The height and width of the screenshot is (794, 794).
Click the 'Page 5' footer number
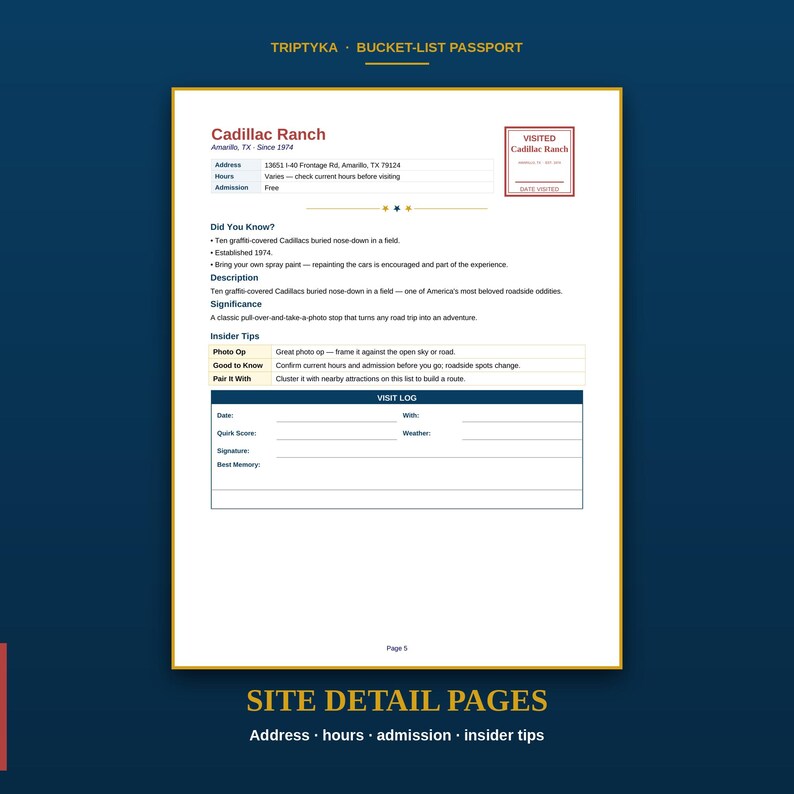pyautogui.click(x=397, y=648)
